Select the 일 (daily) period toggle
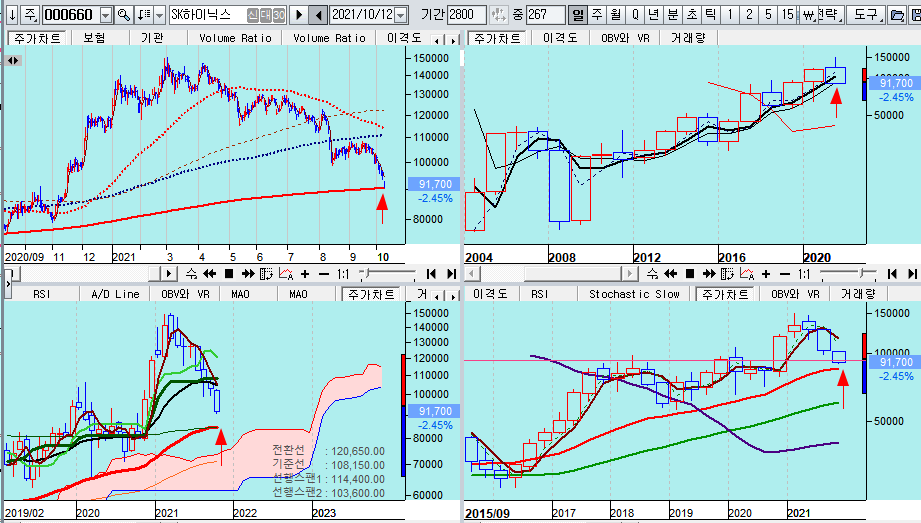Image resolution: width=921 pixels, height=523 pixels. point(578,15)
